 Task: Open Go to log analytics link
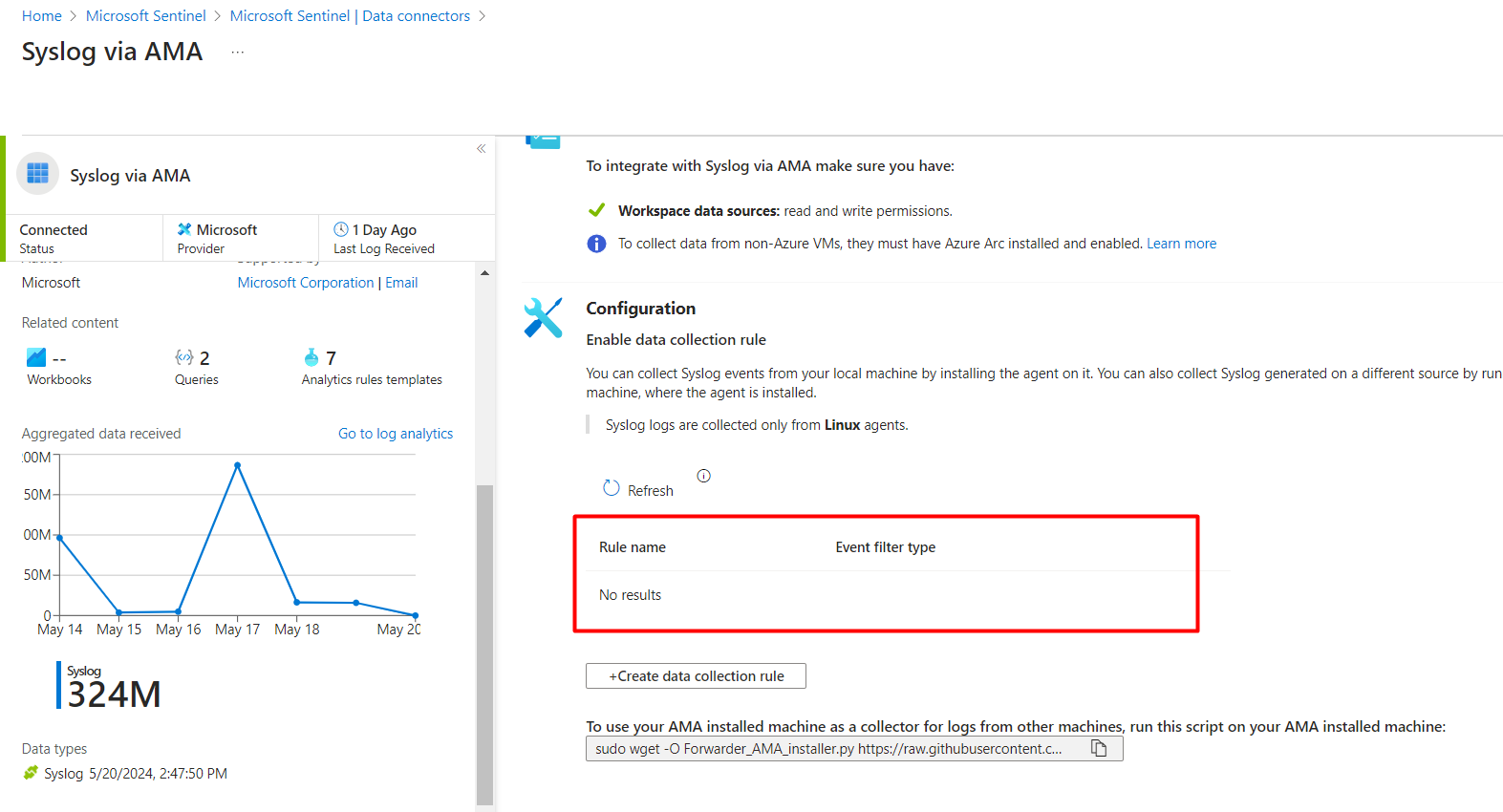pyautogui.click(x=396, y=434)
